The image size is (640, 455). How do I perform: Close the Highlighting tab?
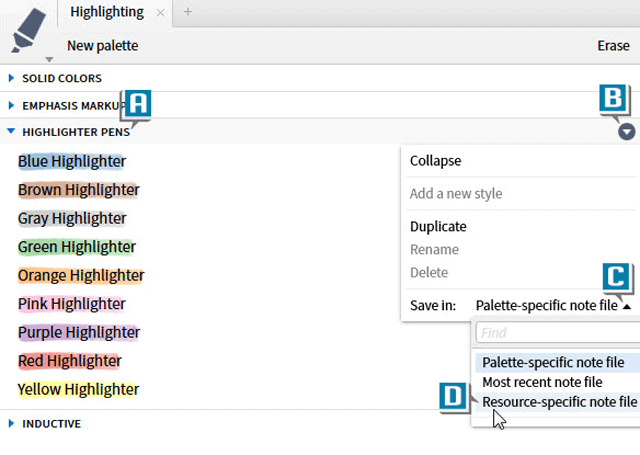(161, 13)
